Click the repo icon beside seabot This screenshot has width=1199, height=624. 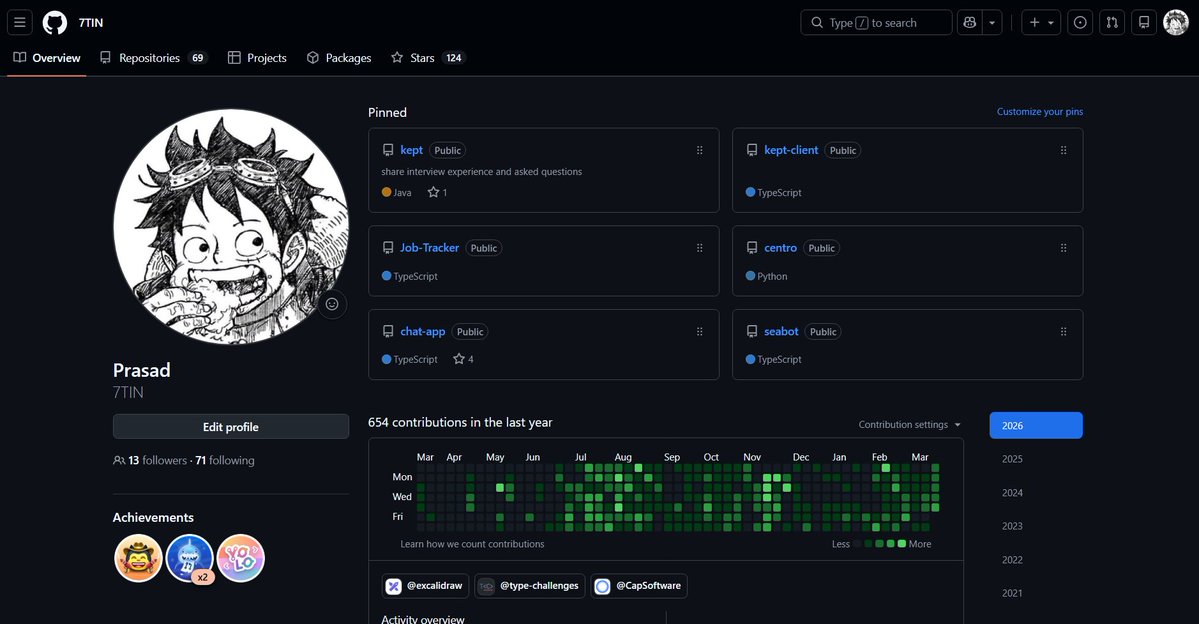coord(752,332)
